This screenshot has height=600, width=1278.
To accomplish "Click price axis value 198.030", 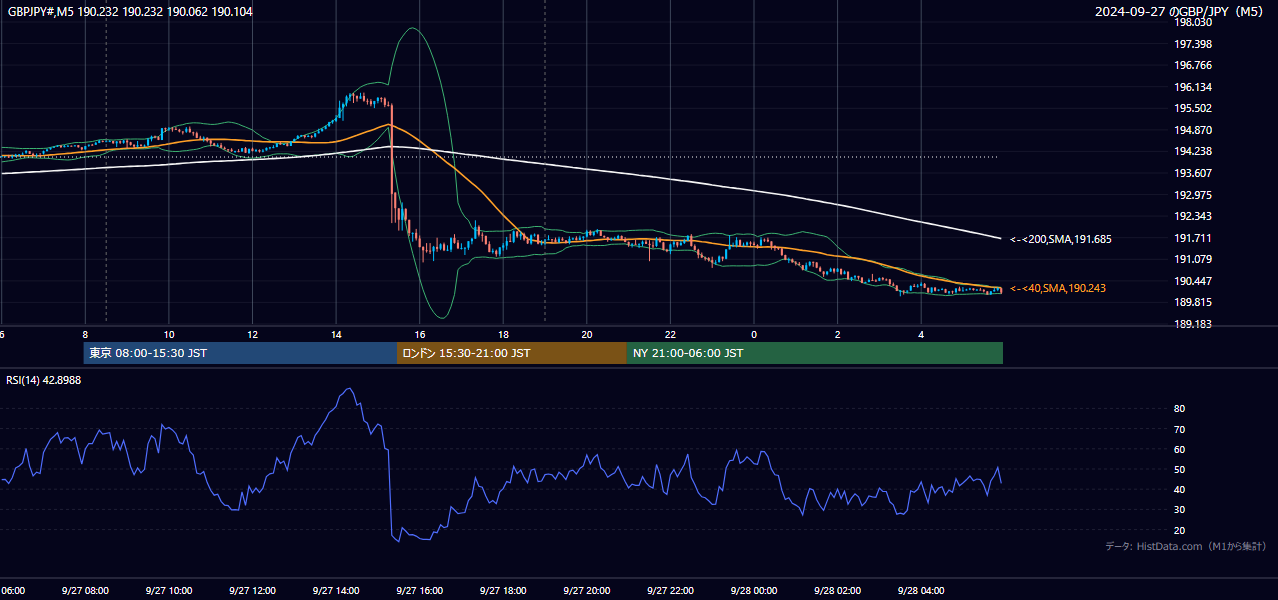I will click(x=1192, y=23).
